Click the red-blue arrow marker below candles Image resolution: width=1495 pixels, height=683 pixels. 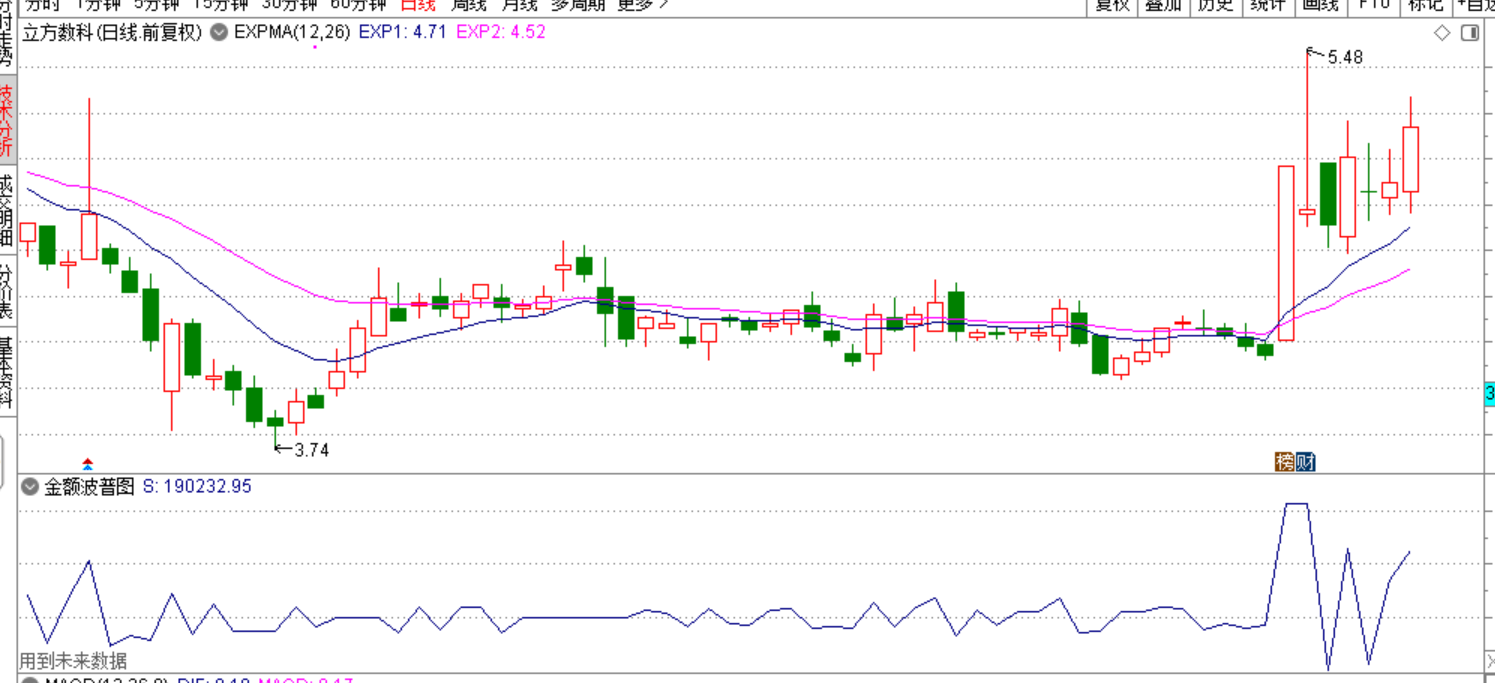(87, 462)
